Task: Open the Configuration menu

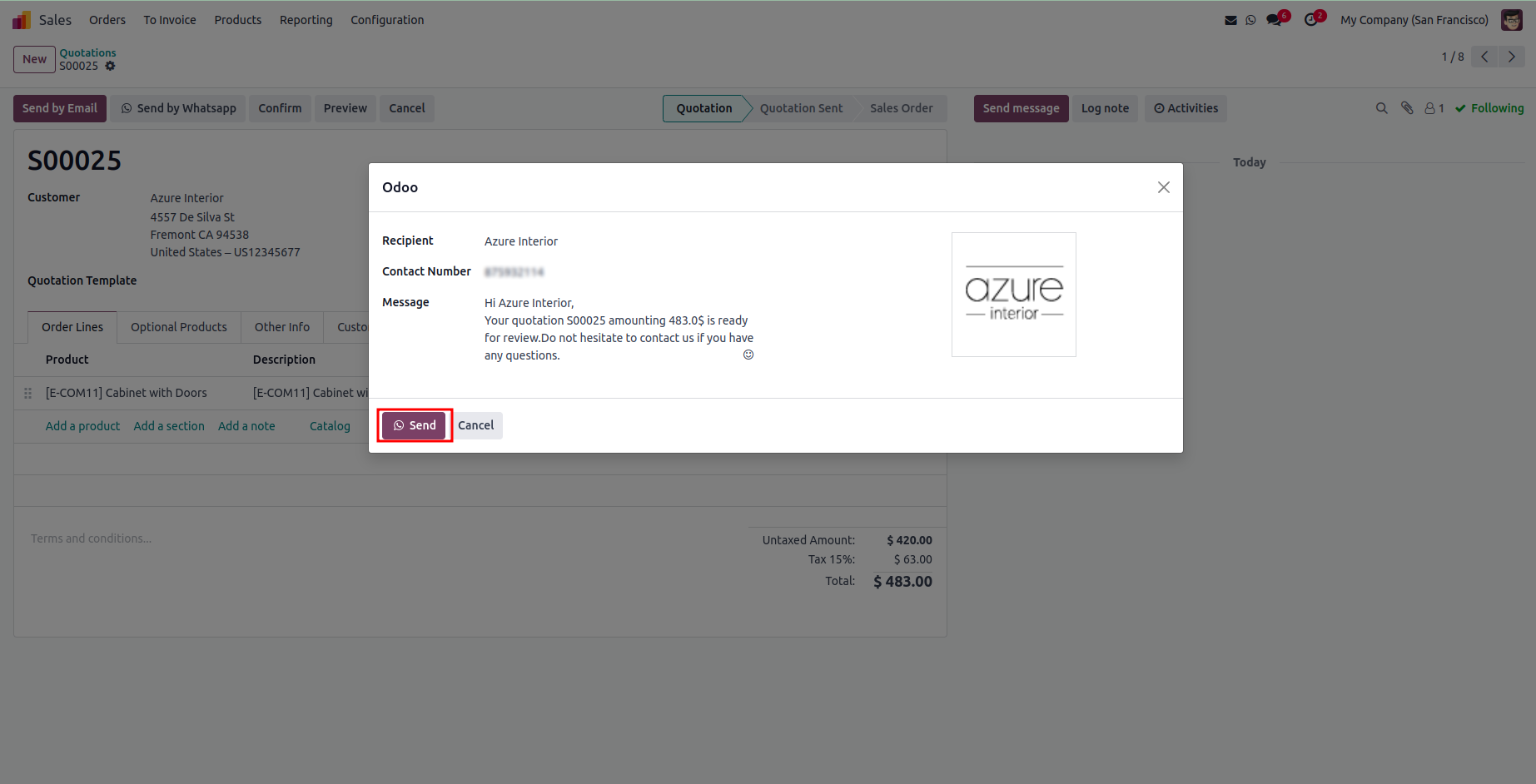Action: point(387,20)
